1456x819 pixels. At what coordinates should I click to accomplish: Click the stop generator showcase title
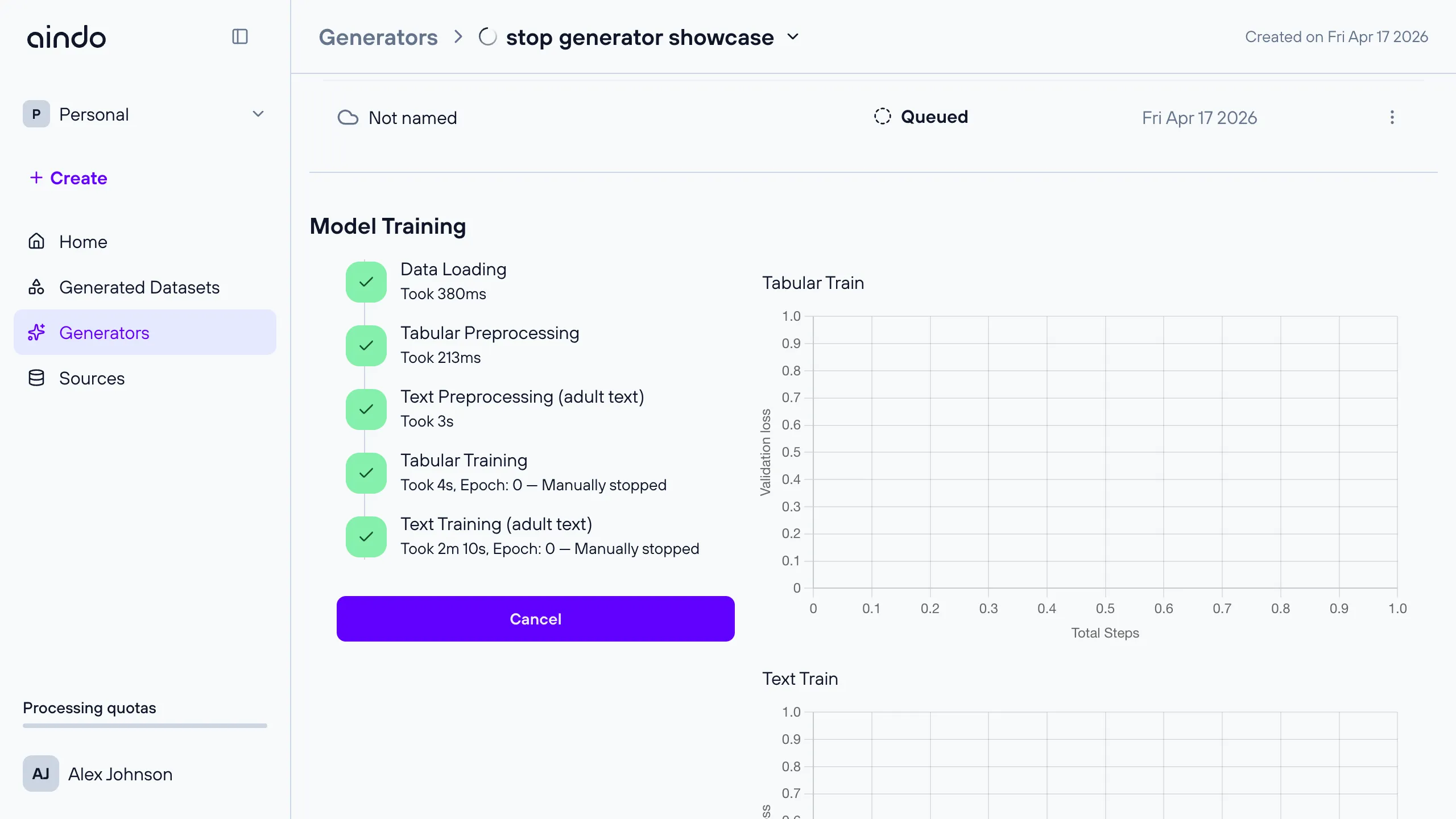pyautogui.click(x=640, y=37)
